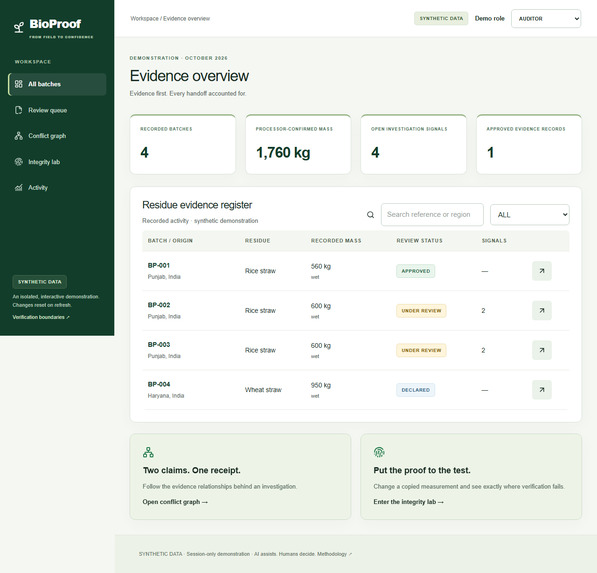Navigate to Integrity lab in sidebar

pyautogui.click(x=57, y=162)
